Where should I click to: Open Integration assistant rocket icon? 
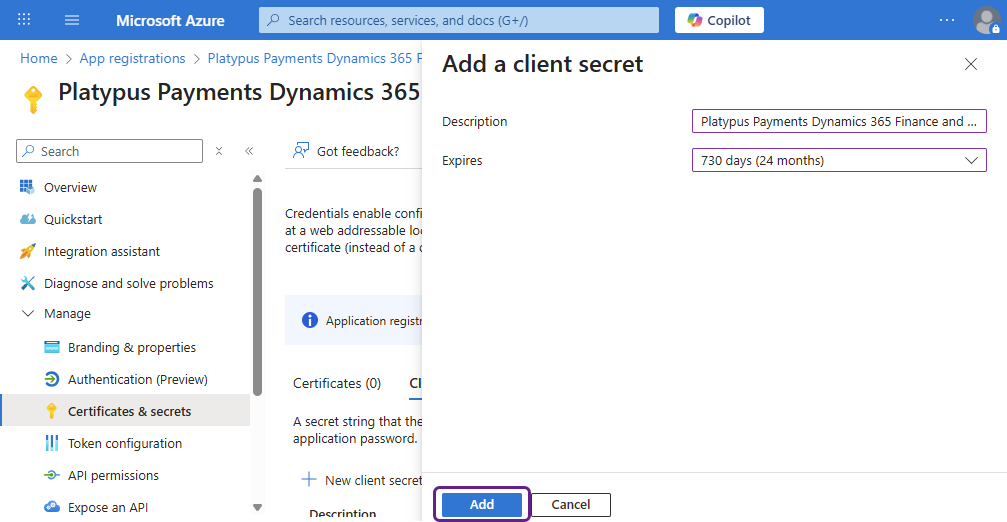tap(28, 251)
